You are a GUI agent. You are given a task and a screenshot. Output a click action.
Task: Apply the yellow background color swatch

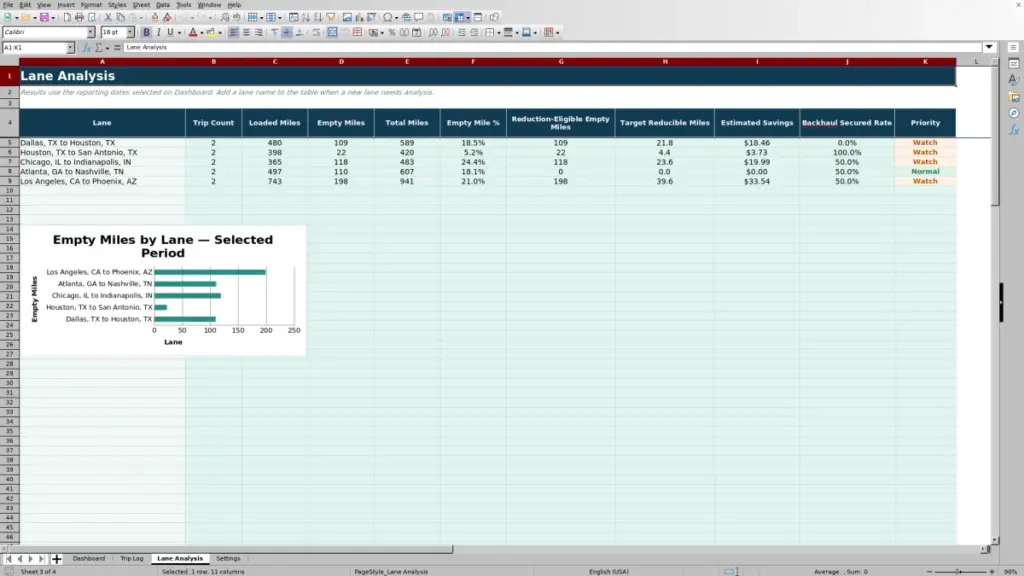(x=211, y=33)
